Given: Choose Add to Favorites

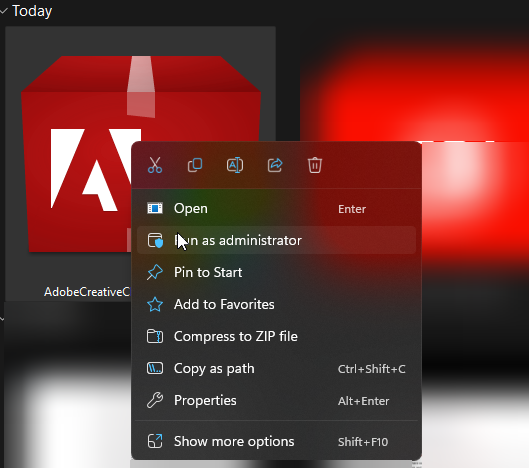Looking at the screenshot, I should (x=276, y=304).
